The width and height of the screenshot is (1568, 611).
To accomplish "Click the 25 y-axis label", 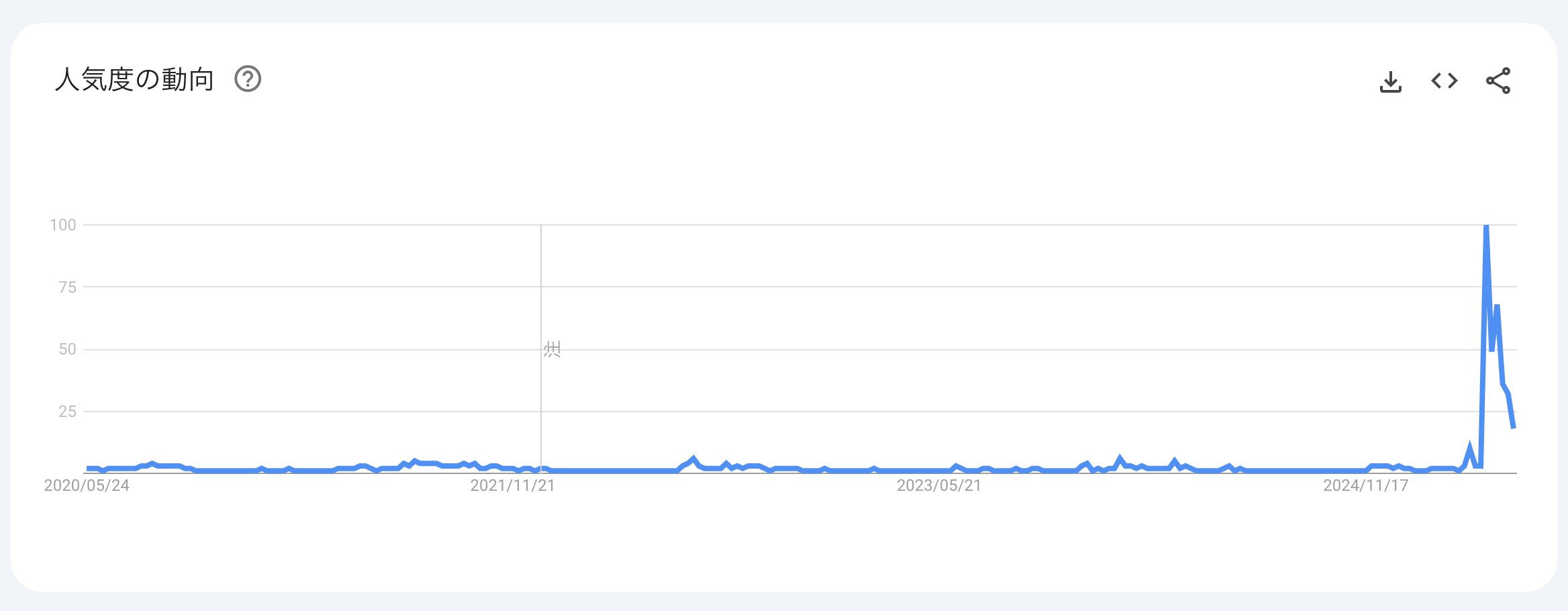I will (x=67, y=412).
